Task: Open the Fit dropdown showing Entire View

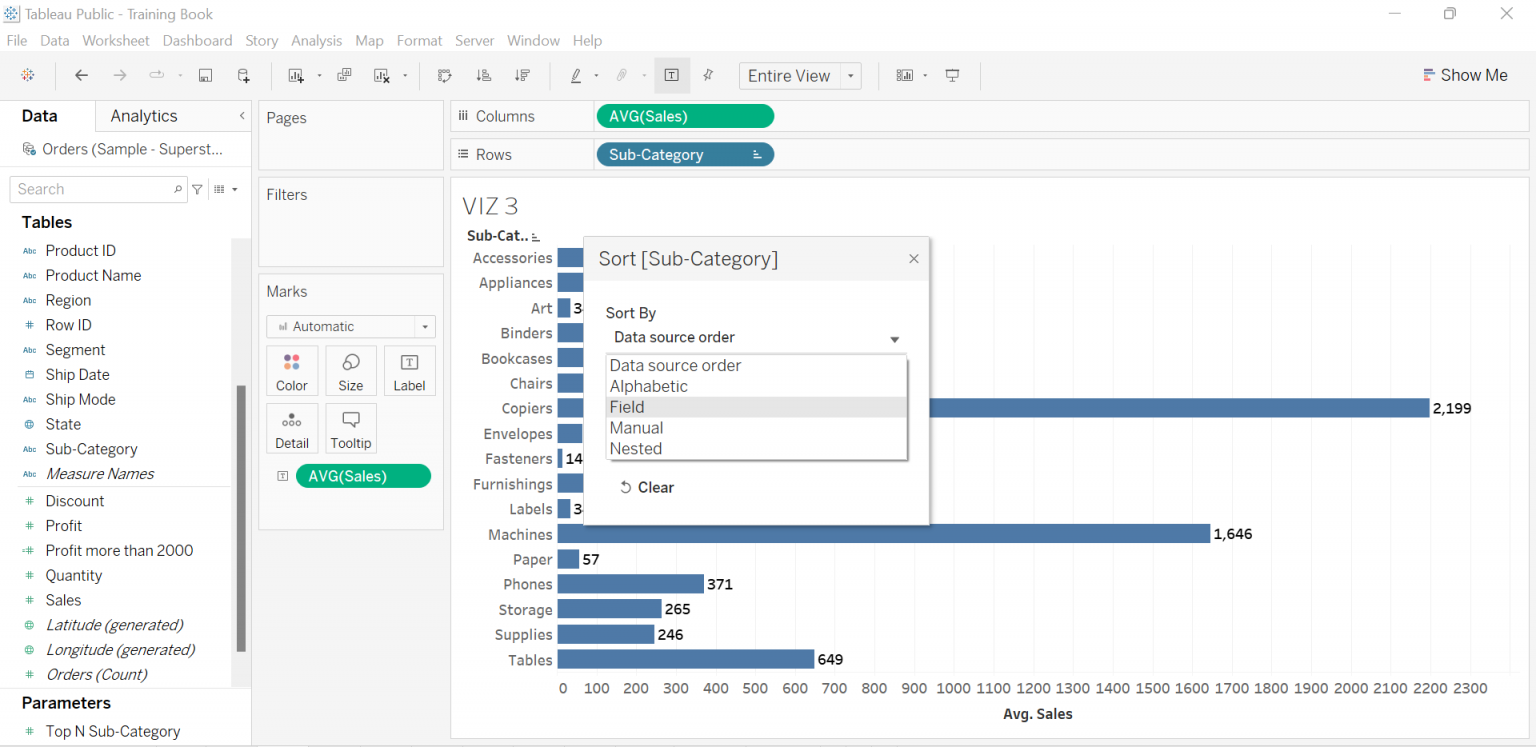Action: click(x=851, y=75)
